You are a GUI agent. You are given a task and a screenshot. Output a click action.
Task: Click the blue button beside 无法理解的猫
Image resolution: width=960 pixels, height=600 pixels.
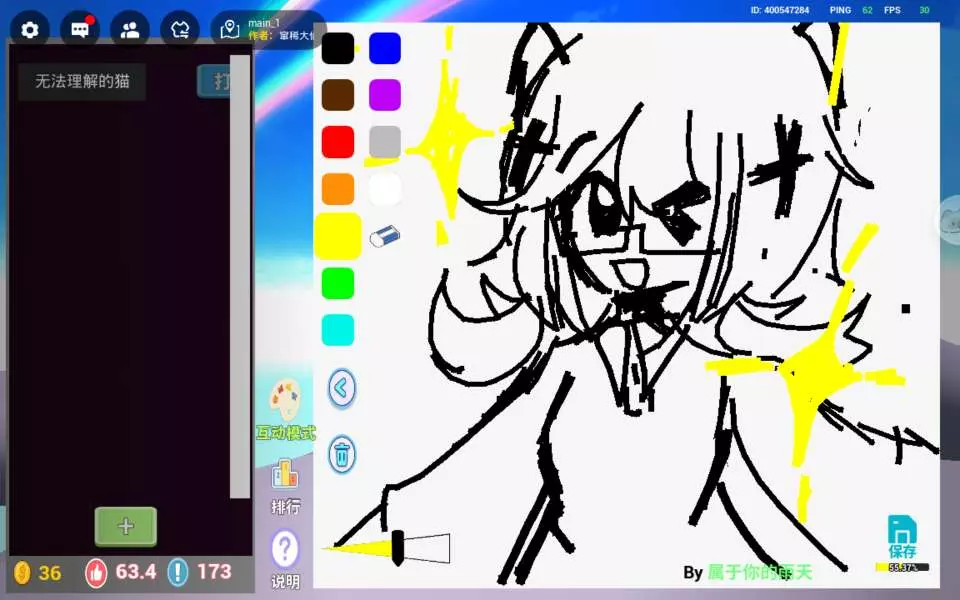[214, 81]
